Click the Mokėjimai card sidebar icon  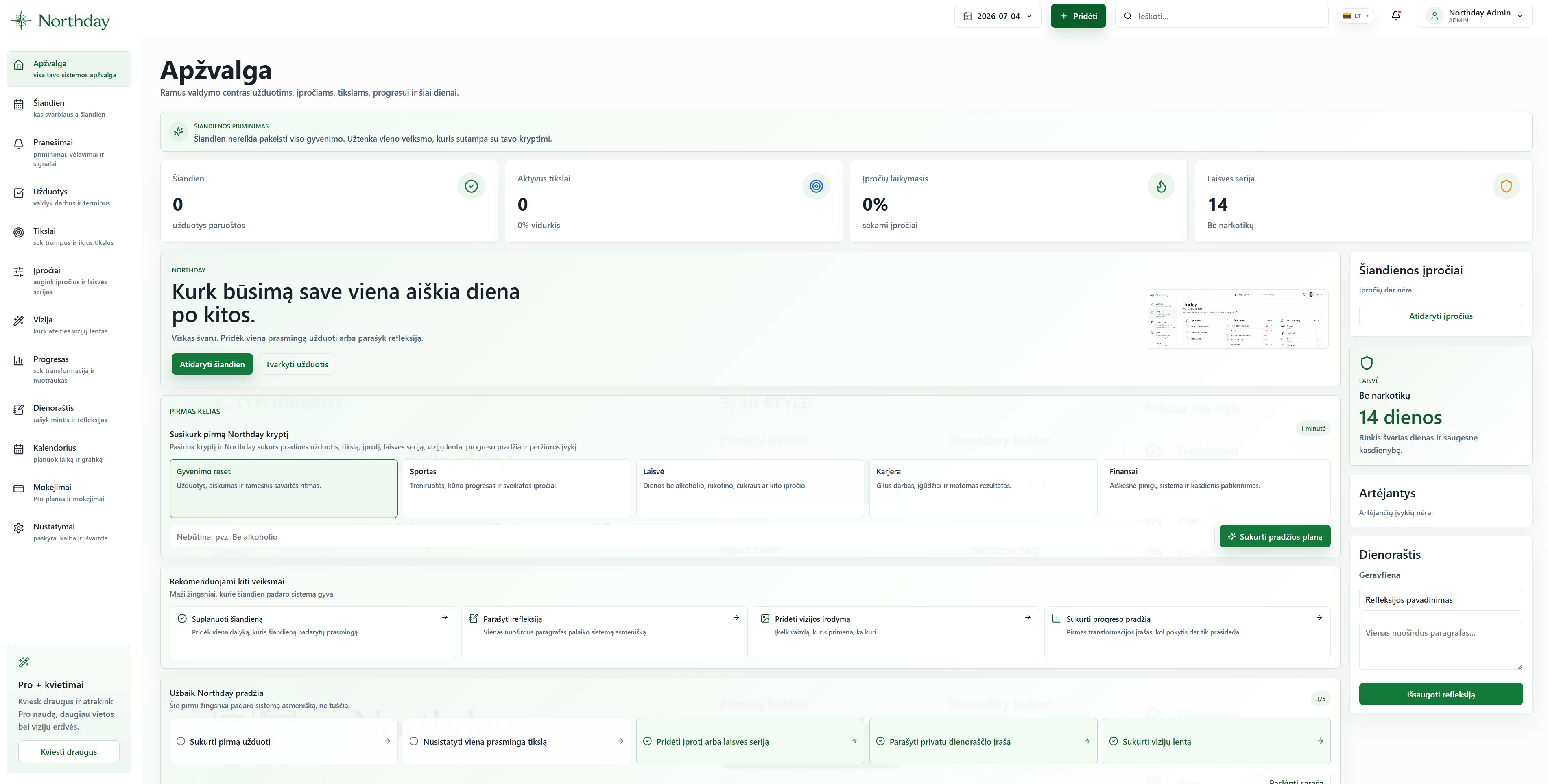(19, 488)
